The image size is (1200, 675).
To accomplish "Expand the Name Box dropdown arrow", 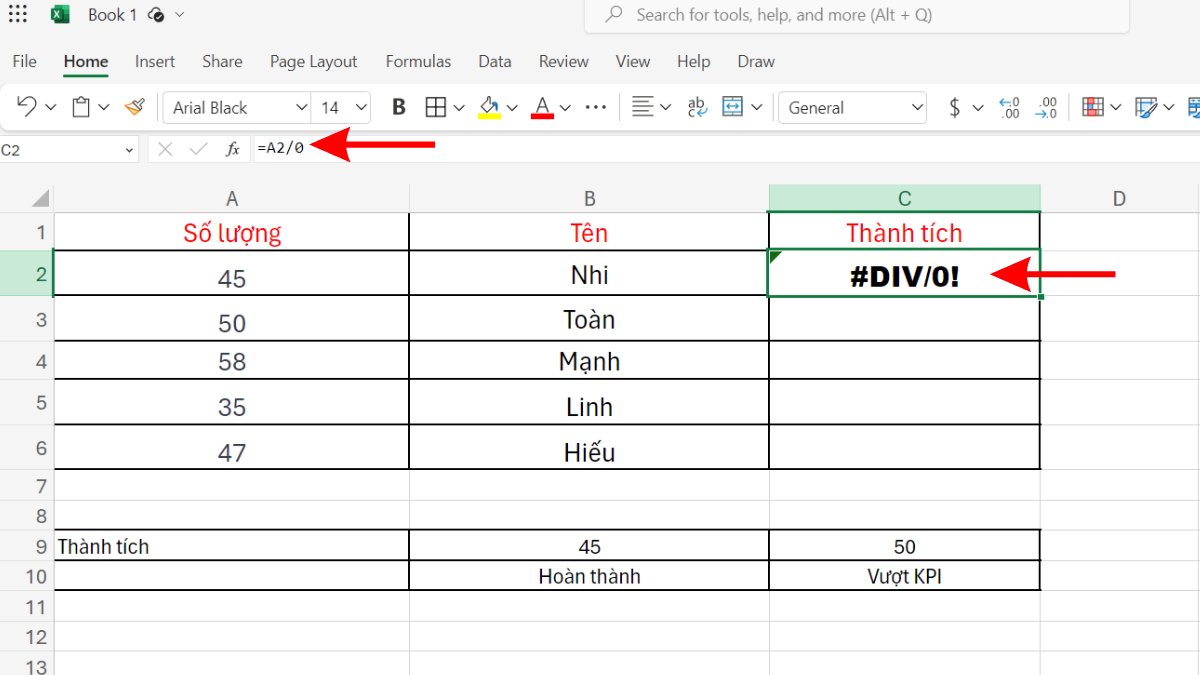I will [x=129, y=150].
